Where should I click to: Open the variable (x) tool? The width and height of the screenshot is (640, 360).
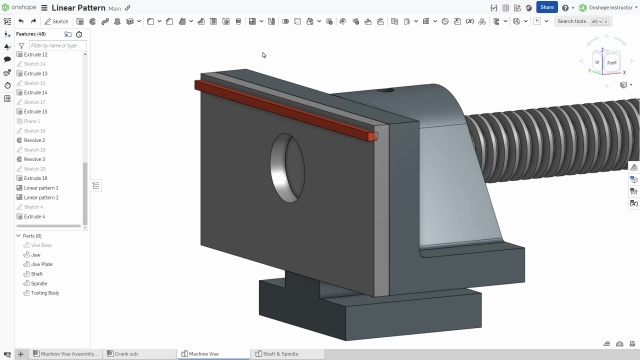click(470, 21)
